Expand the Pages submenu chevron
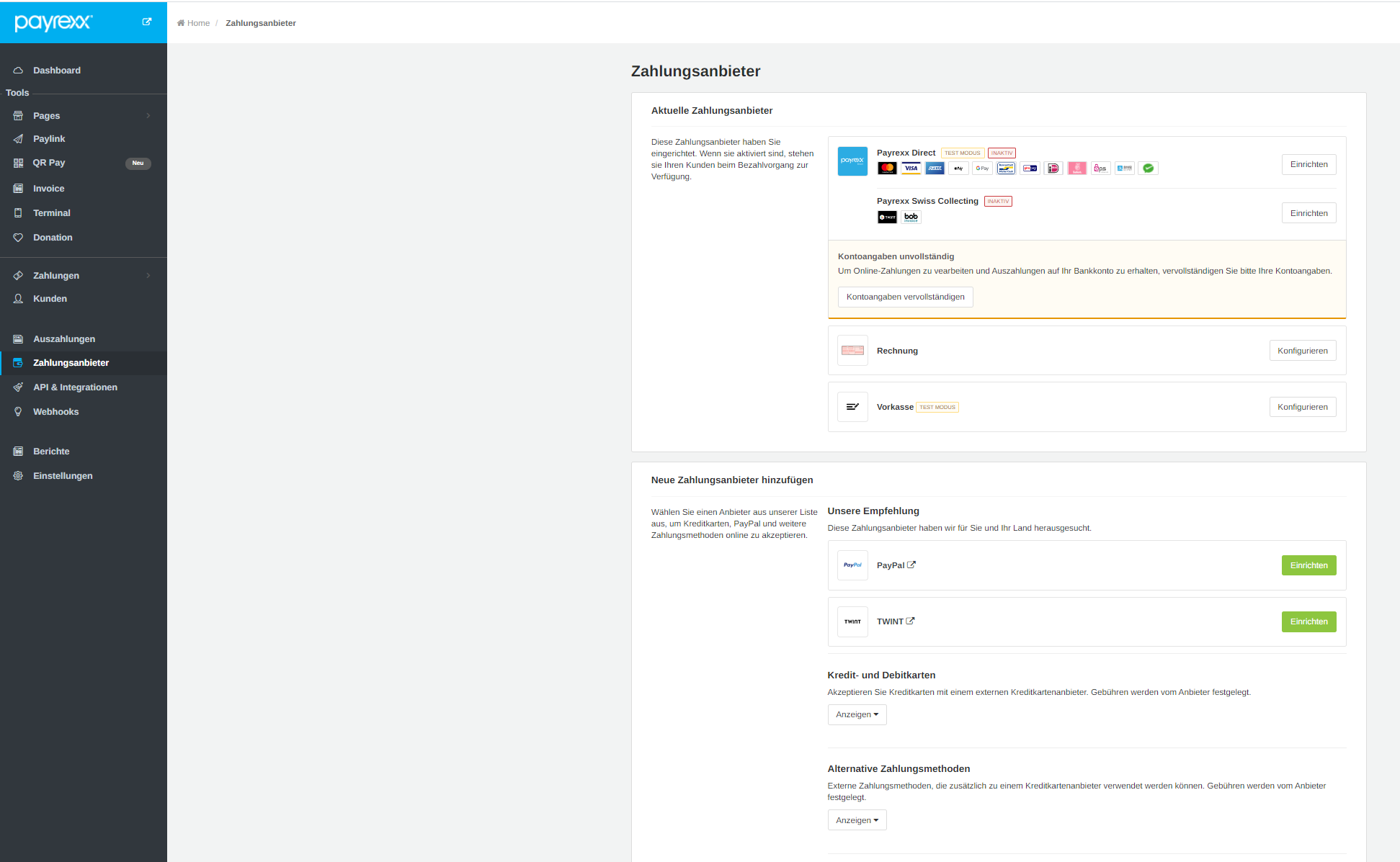 coord(148,116)
